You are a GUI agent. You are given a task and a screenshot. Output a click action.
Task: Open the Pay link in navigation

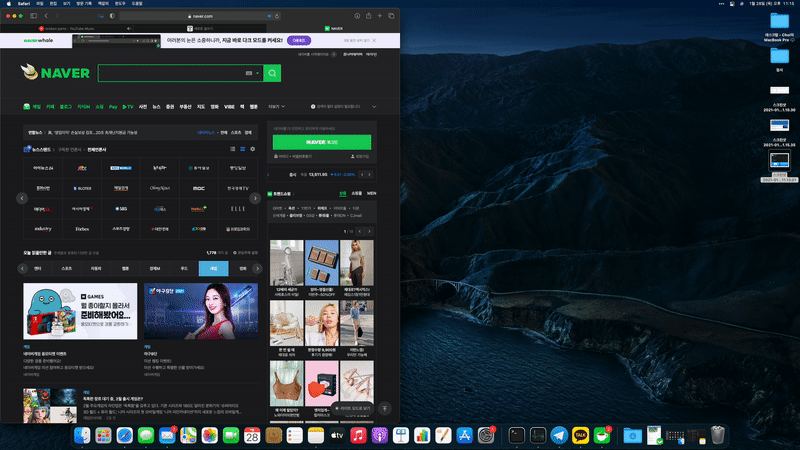coord(113,107)
